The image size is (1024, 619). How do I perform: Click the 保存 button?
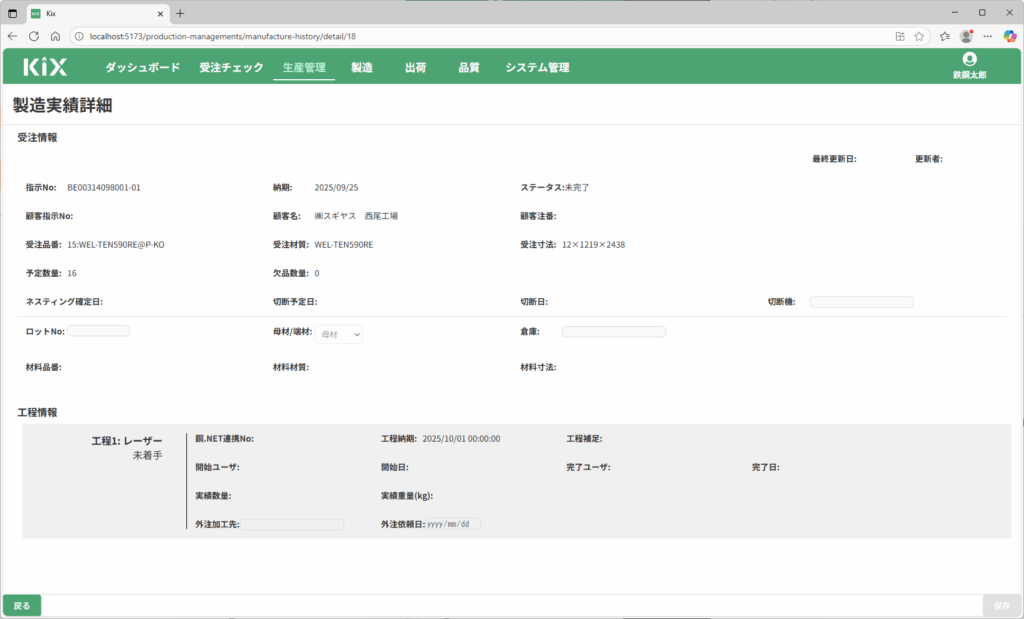pyautogui.click(x=1001, y=606)
